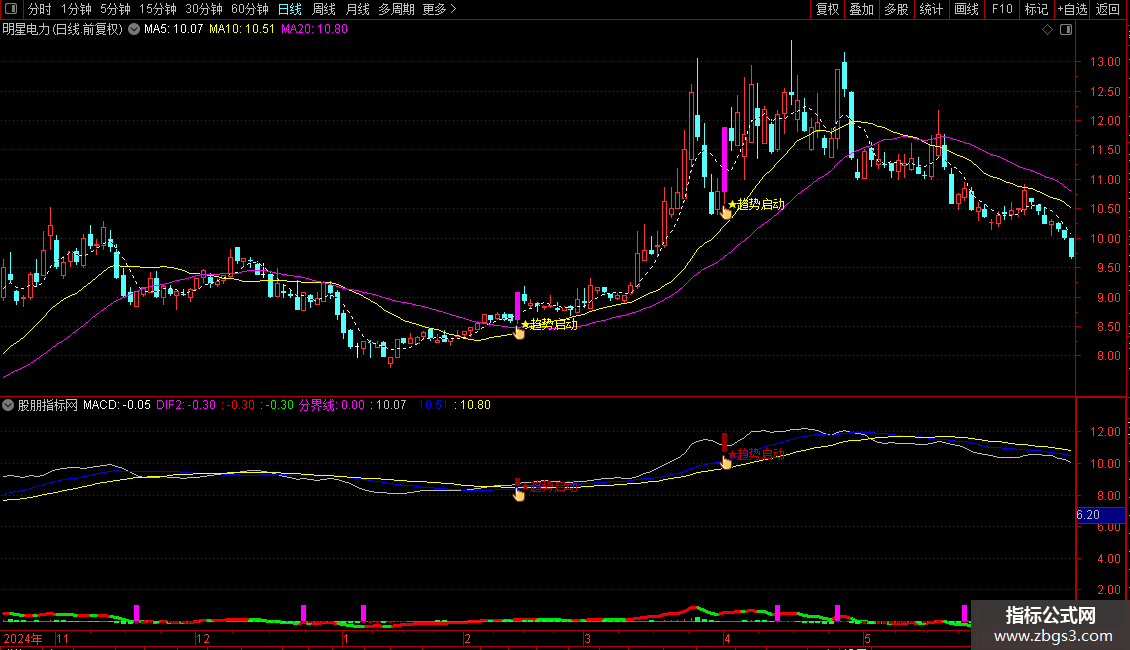Click the pointing hand icon at April signal

[x=726, y=212]
